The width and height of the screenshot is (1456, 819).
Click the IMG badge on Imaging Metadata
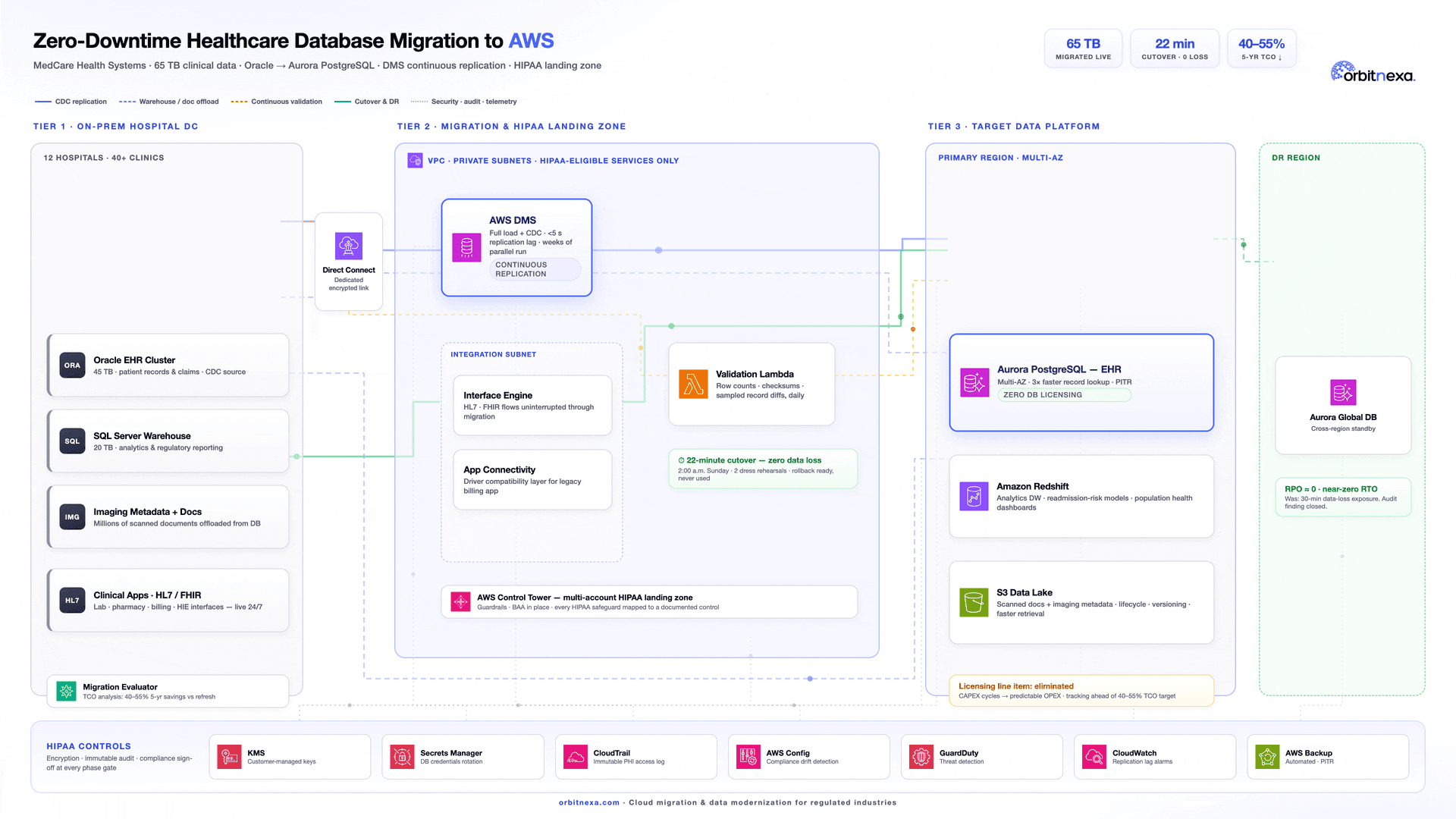72,516
